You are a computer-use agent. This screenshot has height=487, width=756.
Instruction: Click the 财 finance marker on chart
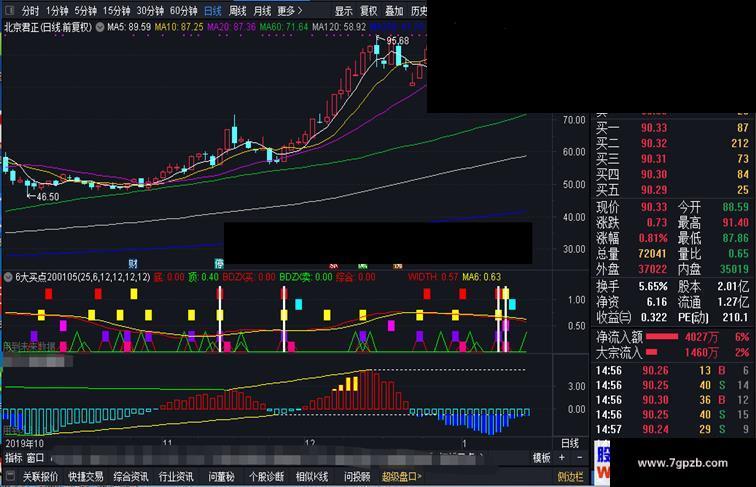pos(133,263)
